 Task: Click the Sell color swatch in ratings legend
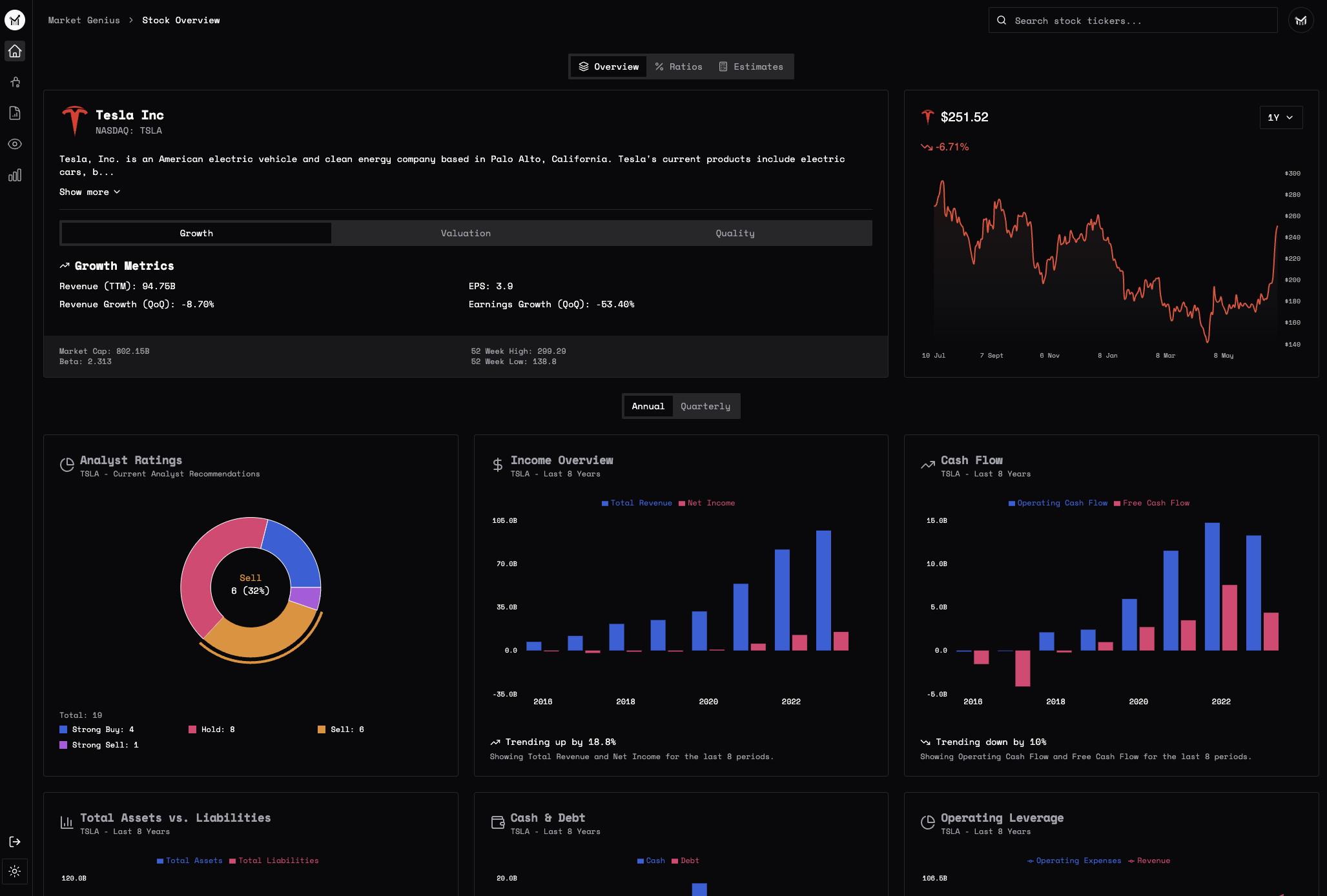tap(322, 729)
